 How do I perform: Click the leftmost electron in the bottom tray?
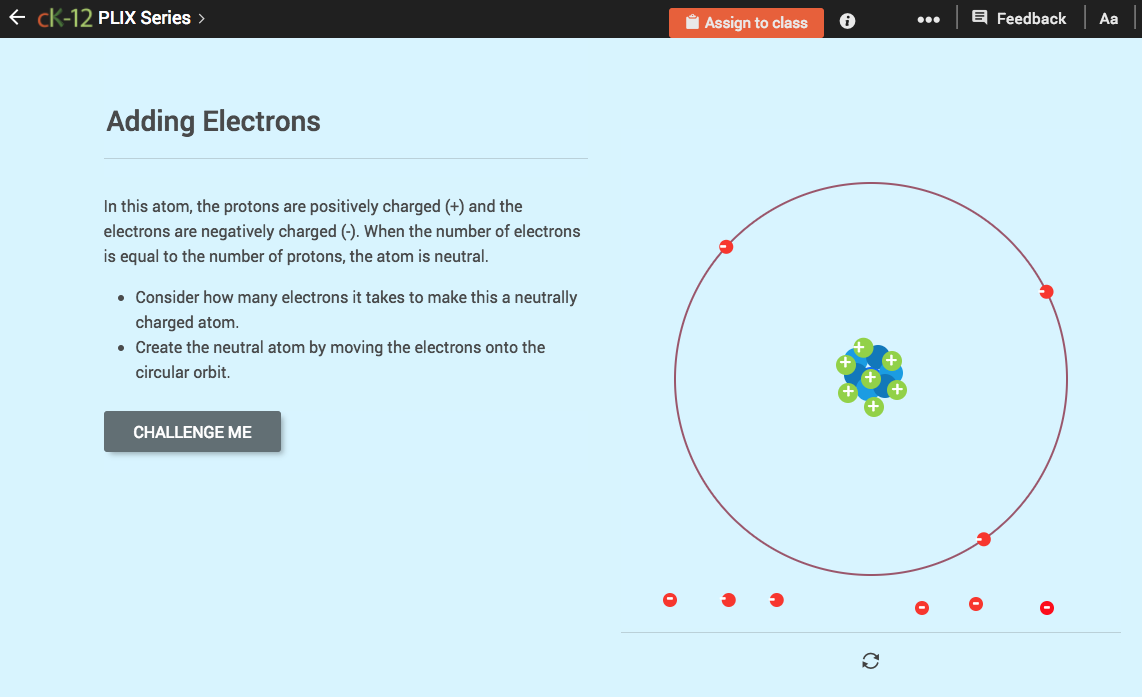(669, 599)
